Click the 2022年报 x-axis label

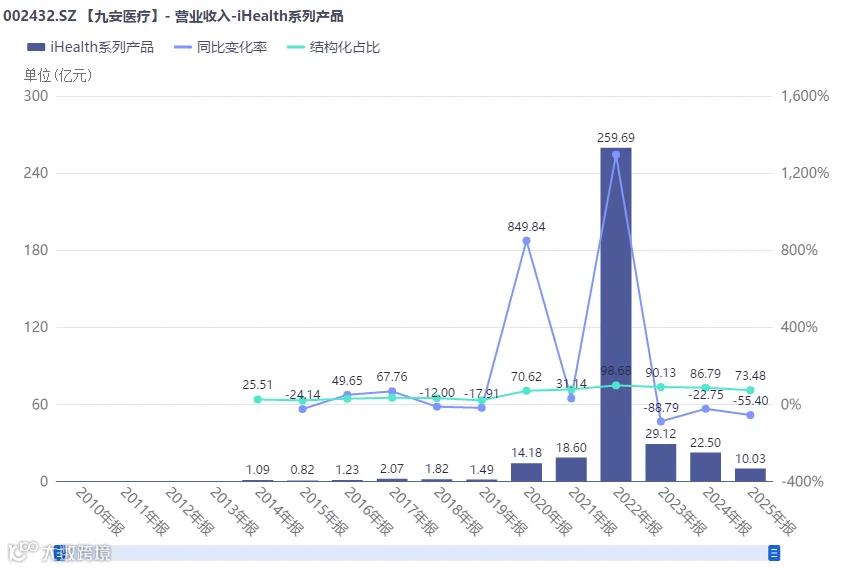click(638, 511)
